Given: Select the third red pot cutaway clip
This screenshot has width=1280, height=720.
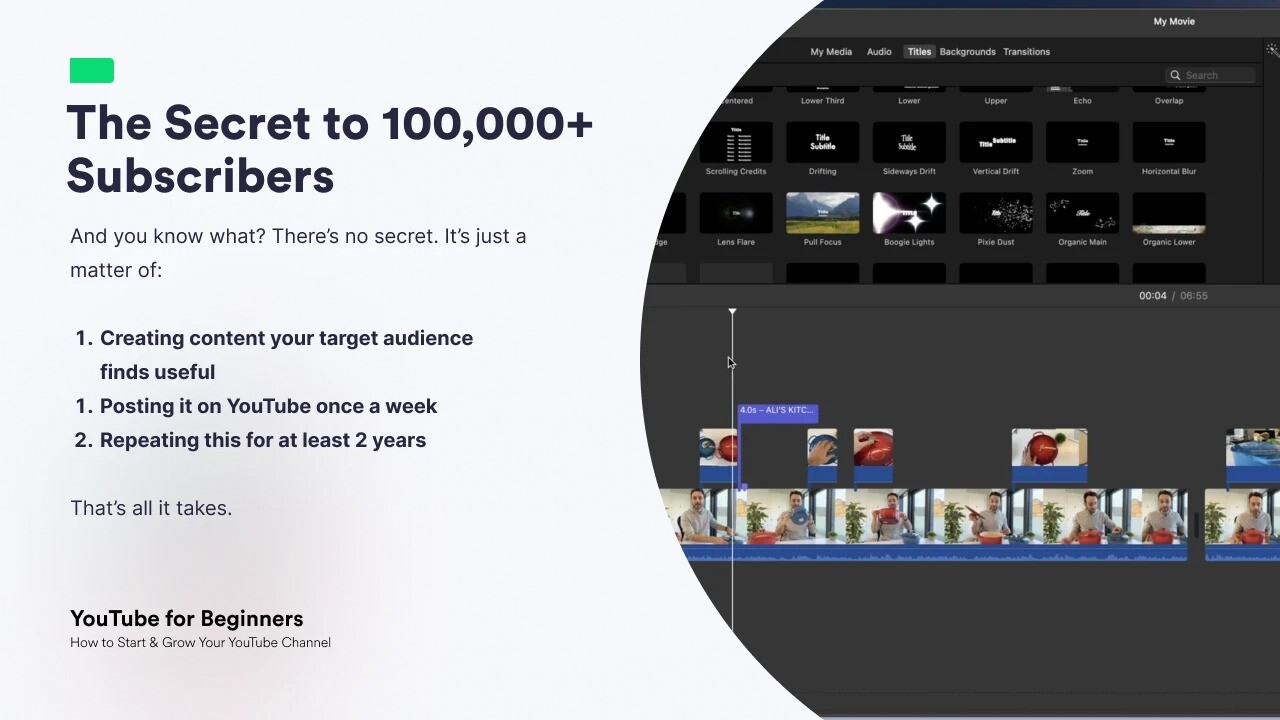Looking at the screenshot, I should click(873, 455).
